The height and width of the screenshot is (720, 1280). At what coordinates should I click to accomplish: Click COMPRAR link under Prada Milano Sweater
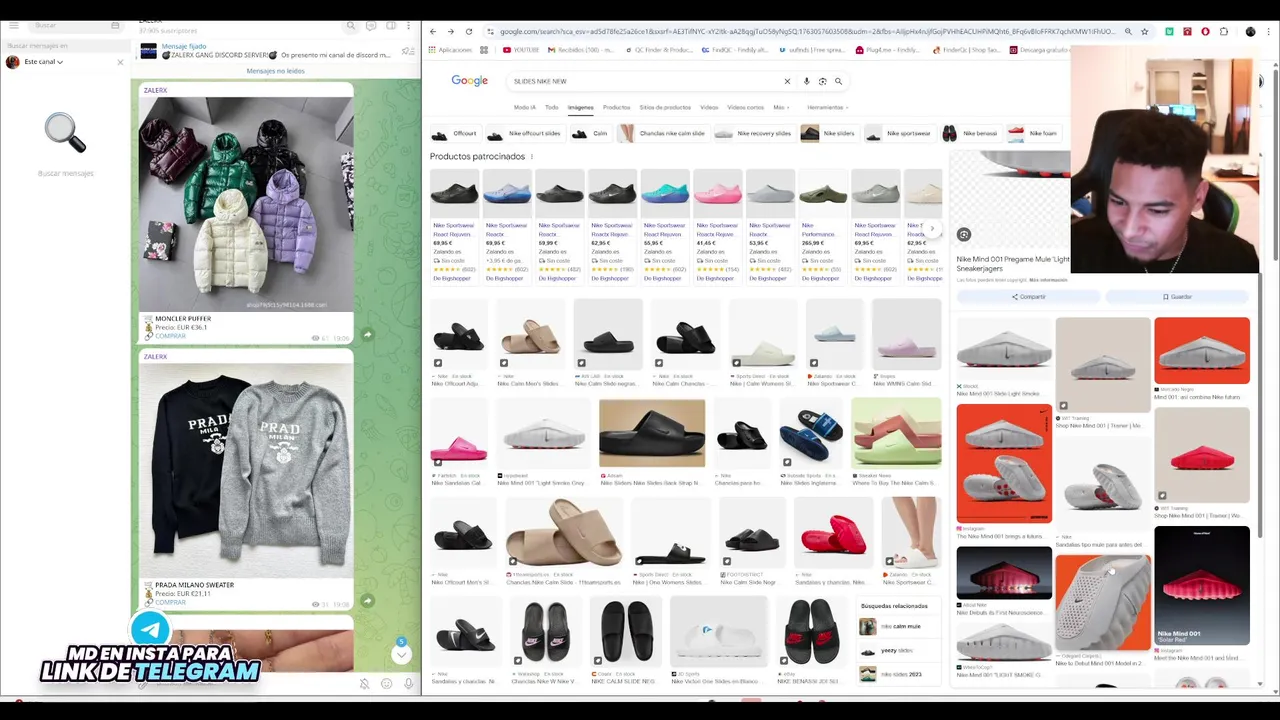tap(170, 602)
